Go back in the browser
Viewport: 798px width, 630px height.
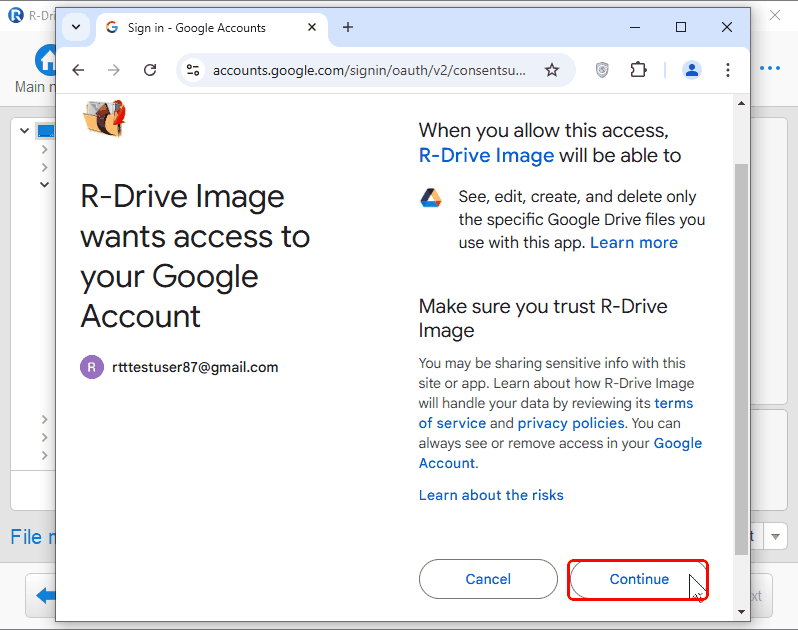78,70
